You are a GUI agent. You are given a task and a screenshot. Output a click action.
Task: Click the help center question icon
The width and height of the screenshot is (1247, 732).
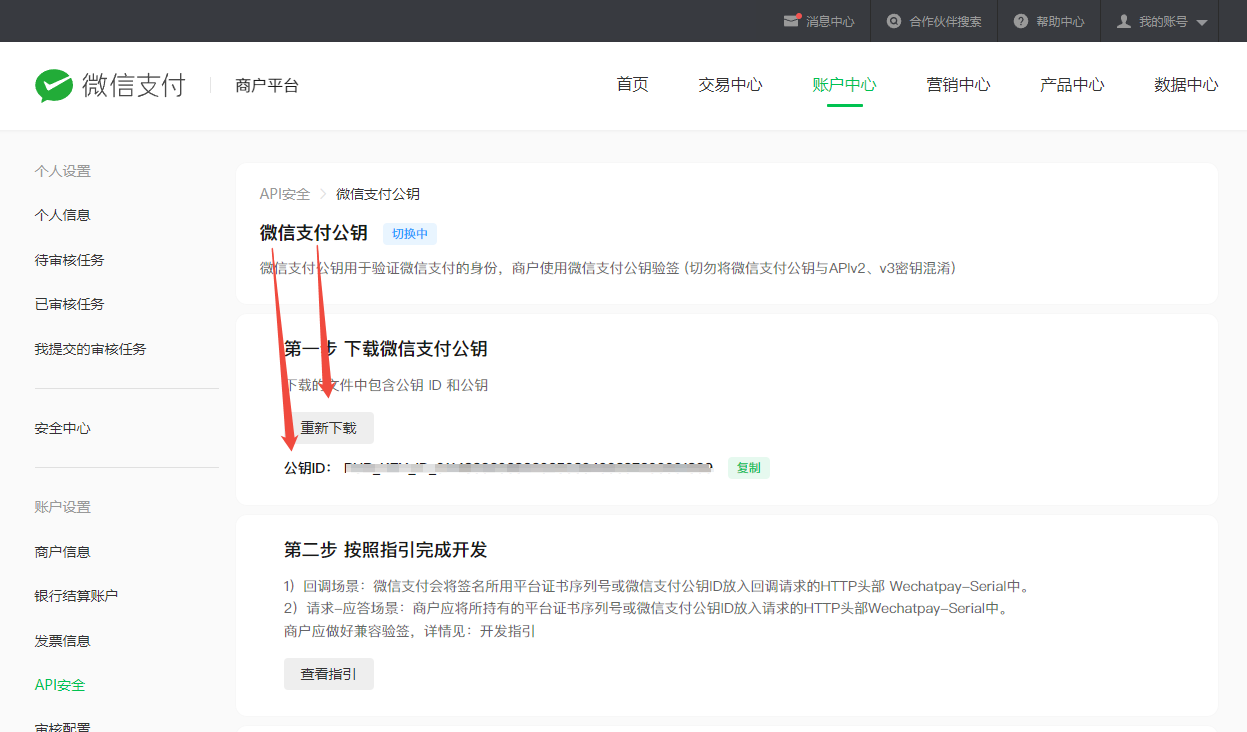click(1021, 21)
